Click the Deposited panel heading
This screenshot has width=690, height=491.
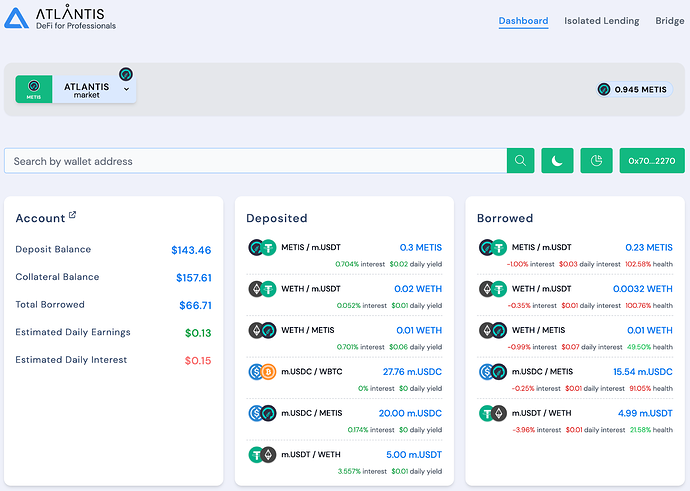pos(277,218)
